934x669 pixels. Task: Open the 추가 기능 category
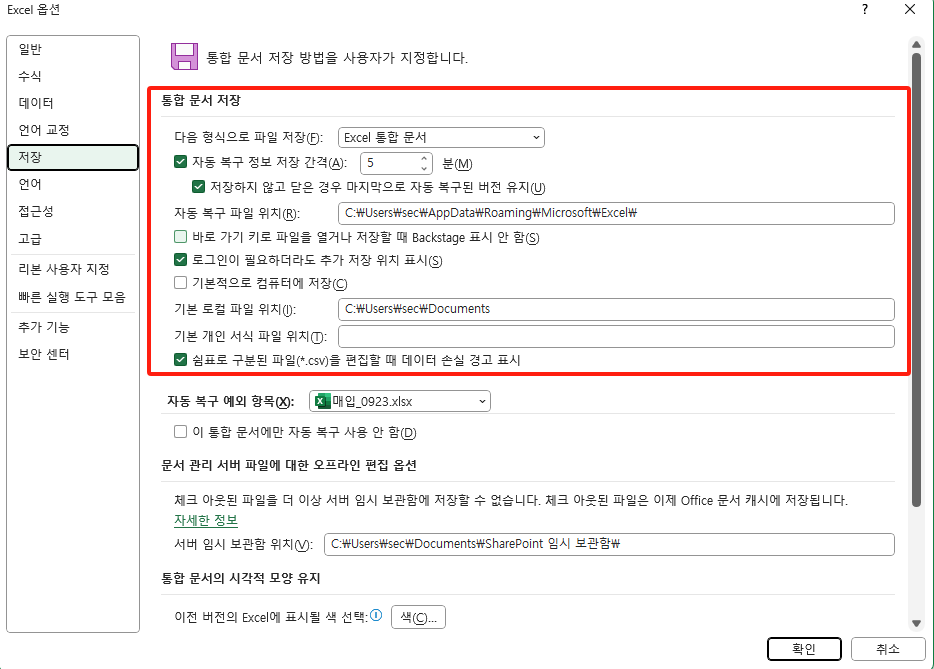(x=73, y=326)
